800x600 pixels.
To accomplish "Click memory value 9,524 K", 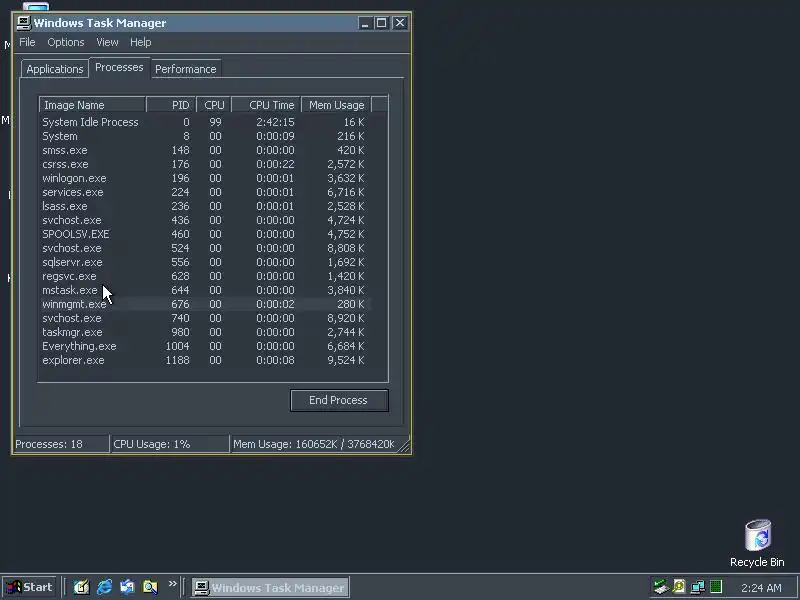I will coord(346,360).
